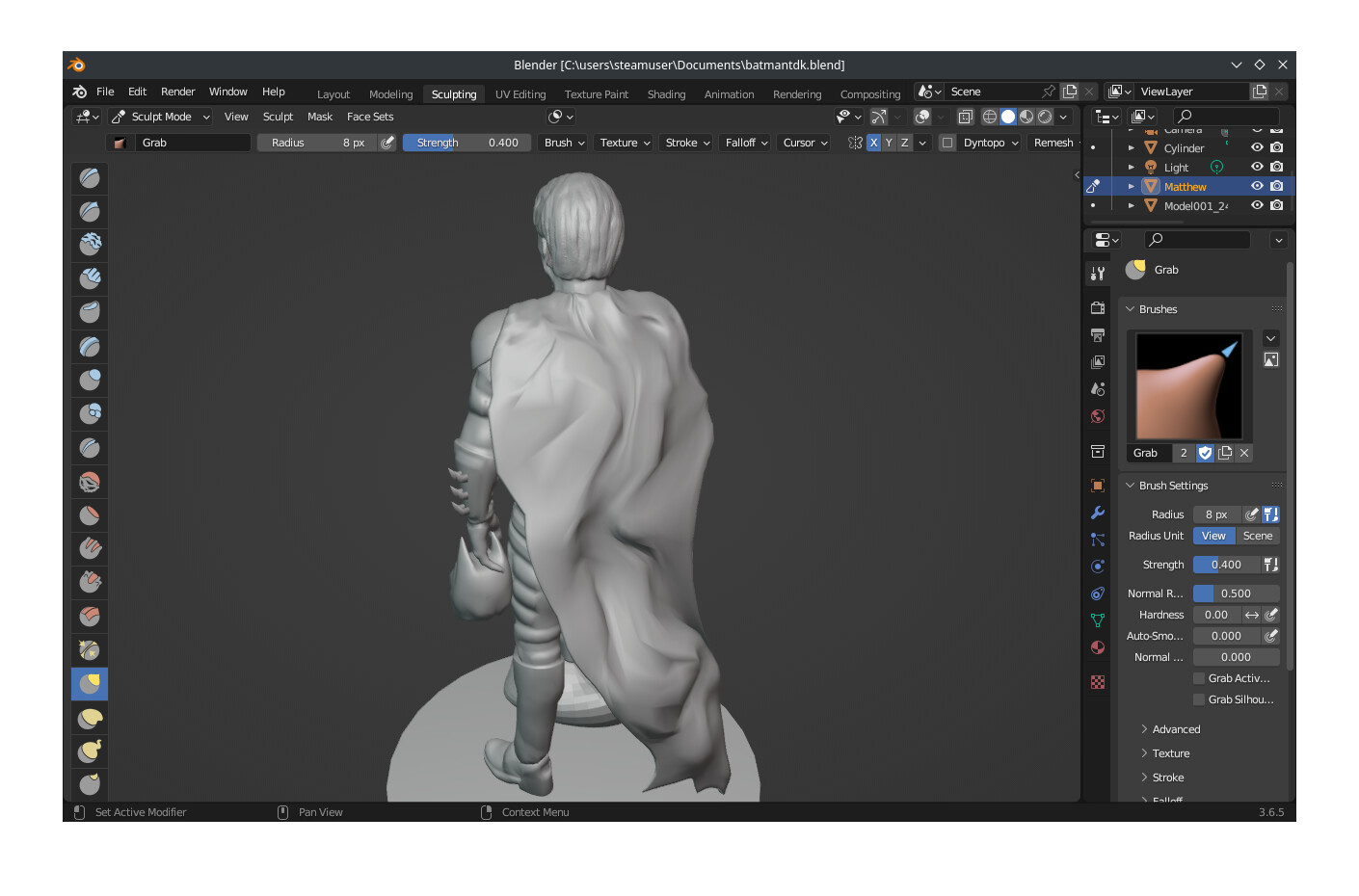This screenshot has width=1359, height=896.
Task: Select the Multi-plane Scrape brush tool
Action: pos(90,616)
